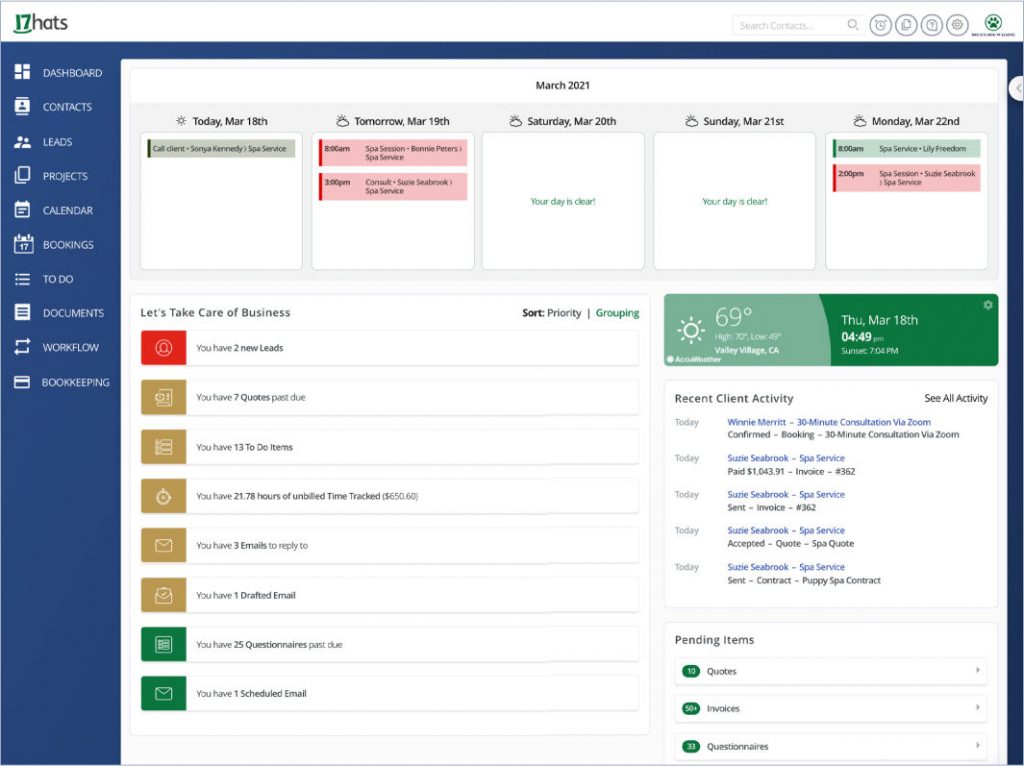Screen dimensions: 1024x766
Task: Click the green Questionnaires past due icon
Action: click(x=164, y=645)
